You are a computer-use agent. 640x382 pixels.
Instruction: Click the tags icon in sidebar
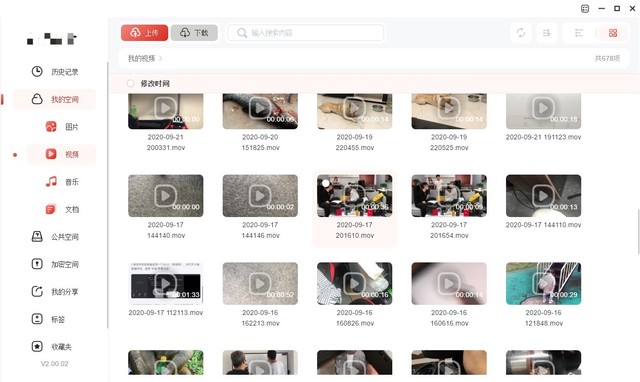coord(37,319)
